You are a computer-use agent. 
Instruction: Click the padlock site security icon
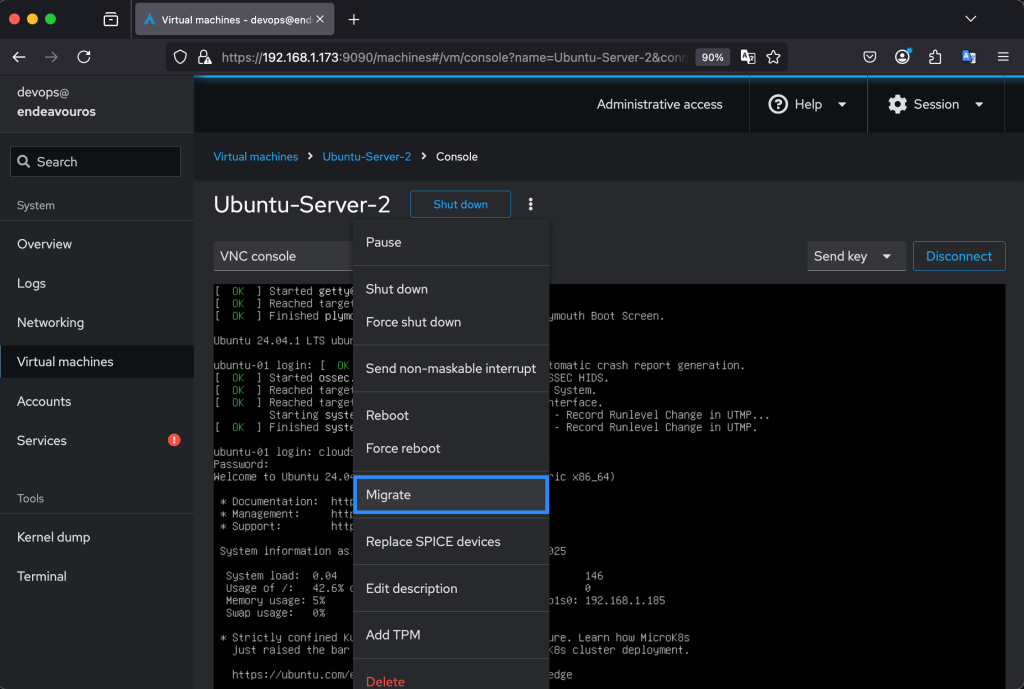[204, 57]
